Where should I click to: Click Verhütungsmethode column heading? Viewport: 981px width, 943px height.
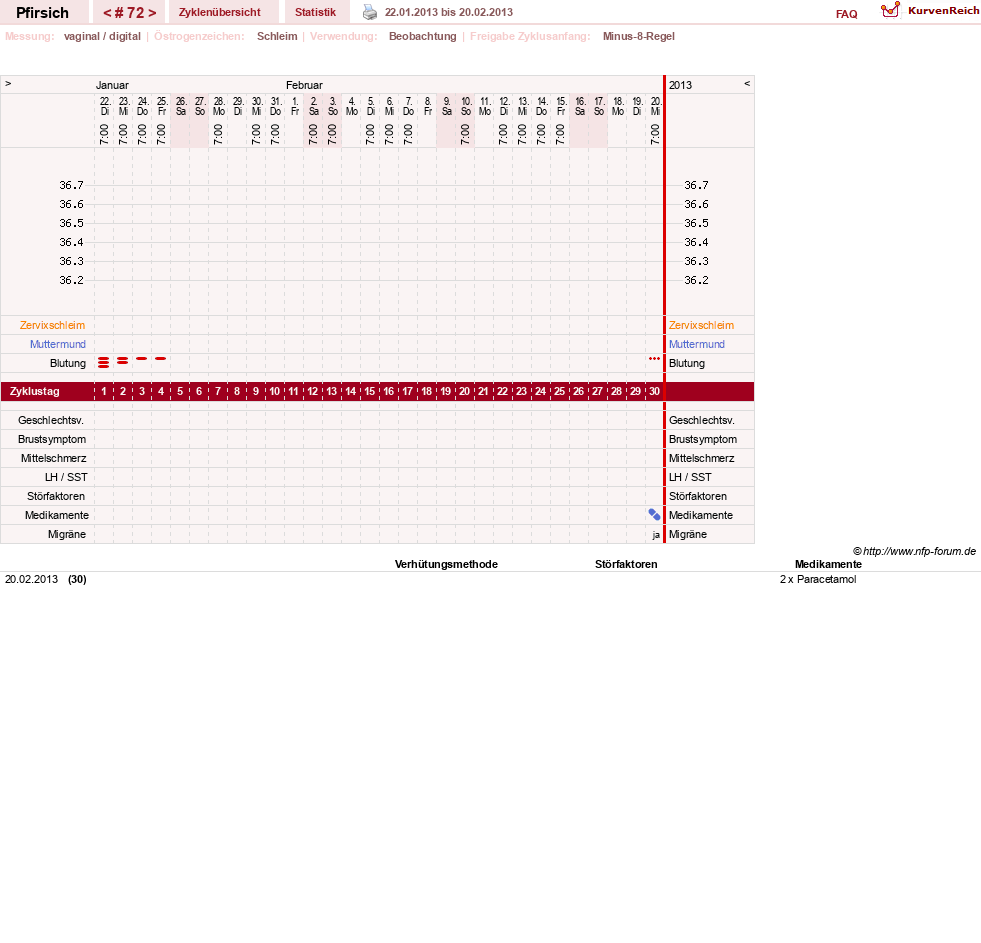pyautogui.click(x=446, y=564)
